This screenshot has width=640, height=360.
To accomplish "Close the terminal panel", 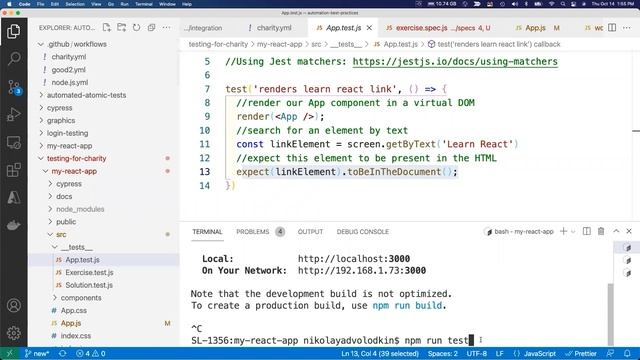I will (629, 231).
